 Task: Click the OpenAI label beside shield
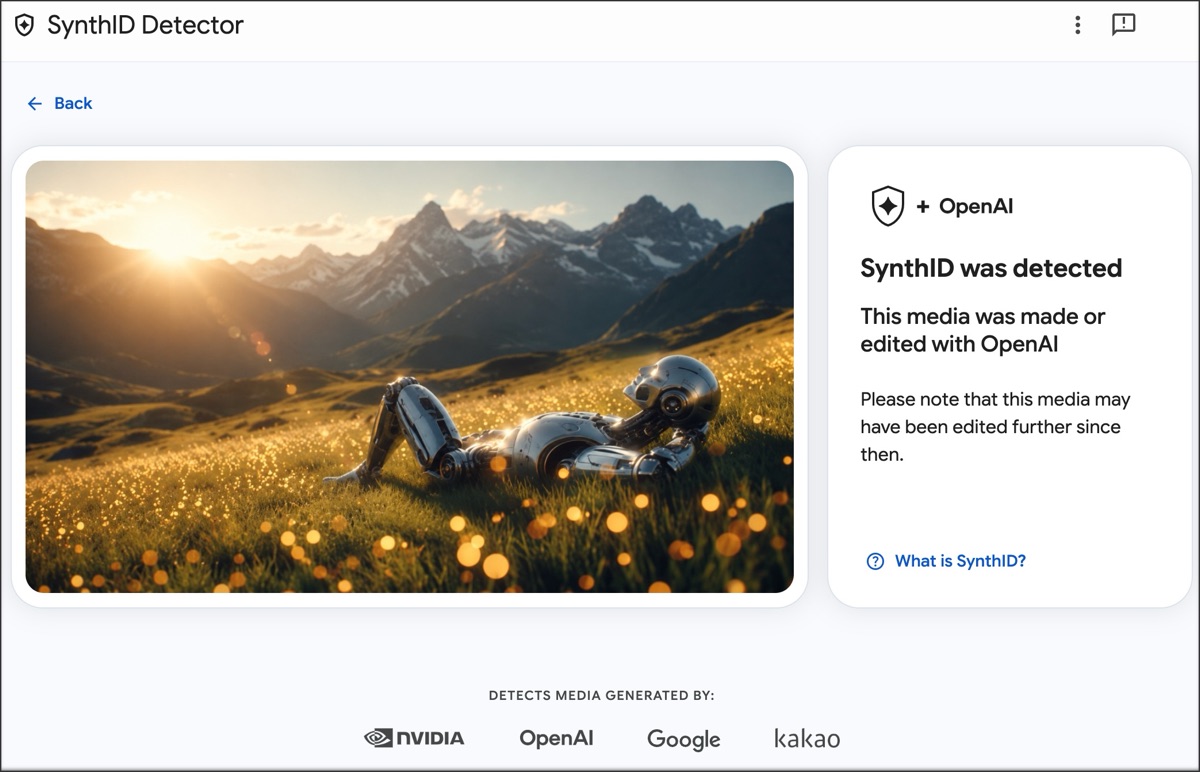click(976, 207)
